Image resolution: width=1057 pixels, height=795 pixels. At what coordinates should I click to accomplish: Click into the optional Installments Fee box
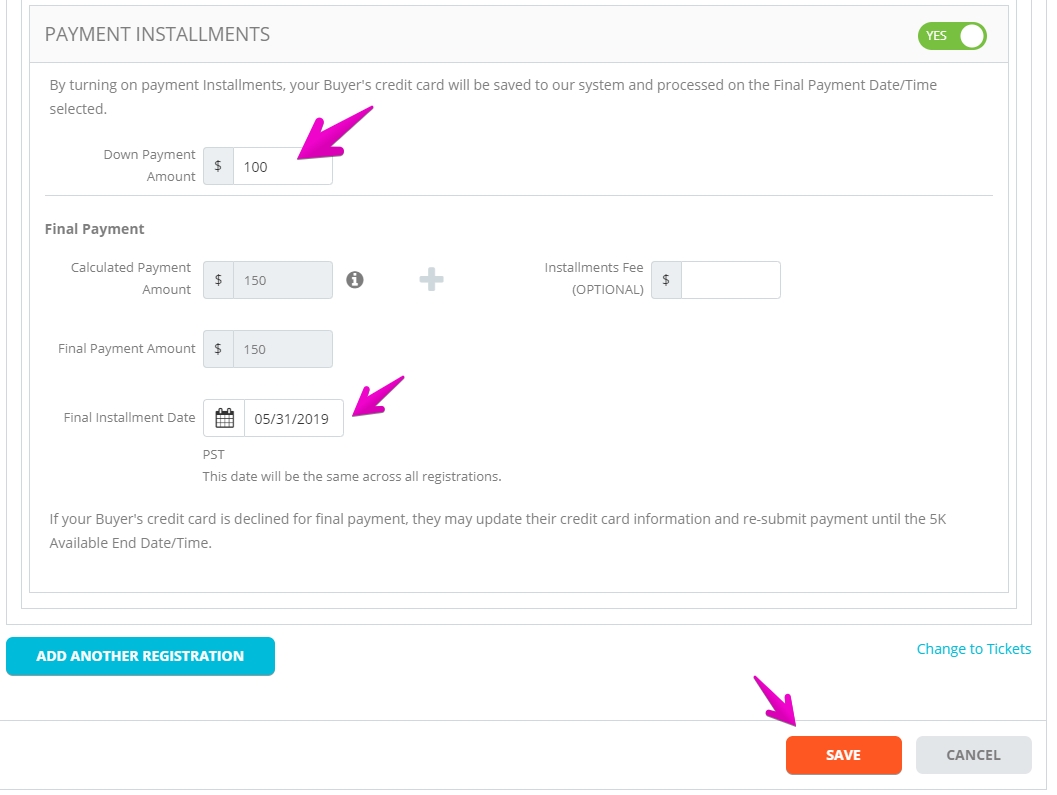coord(731,280)
